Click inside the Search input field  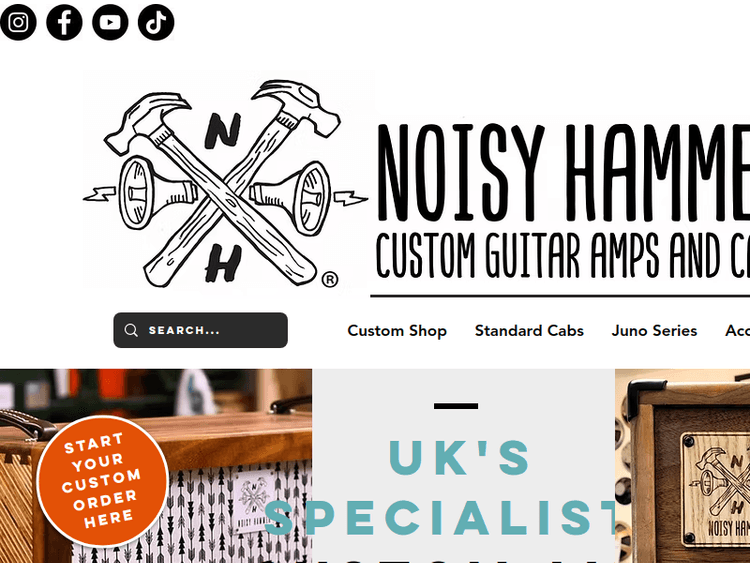click(200, 330)
